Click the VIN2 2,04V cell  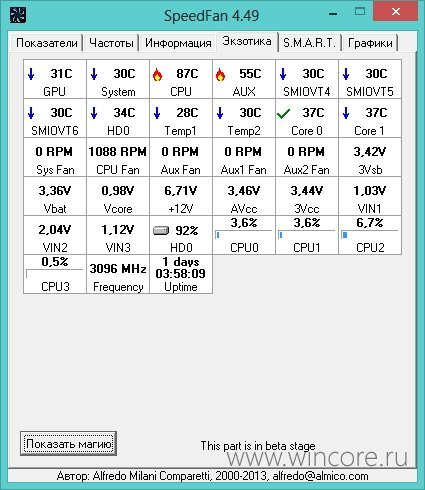(55, 235)
